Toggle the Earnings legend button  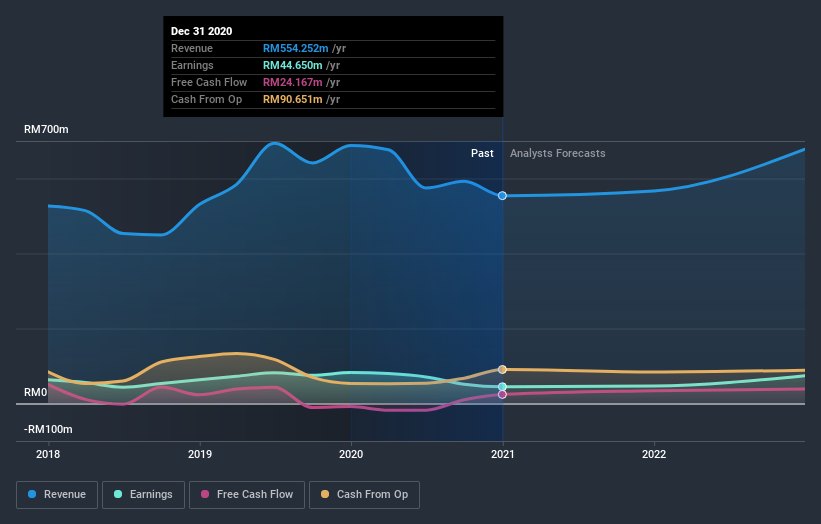tap(143, 495)
